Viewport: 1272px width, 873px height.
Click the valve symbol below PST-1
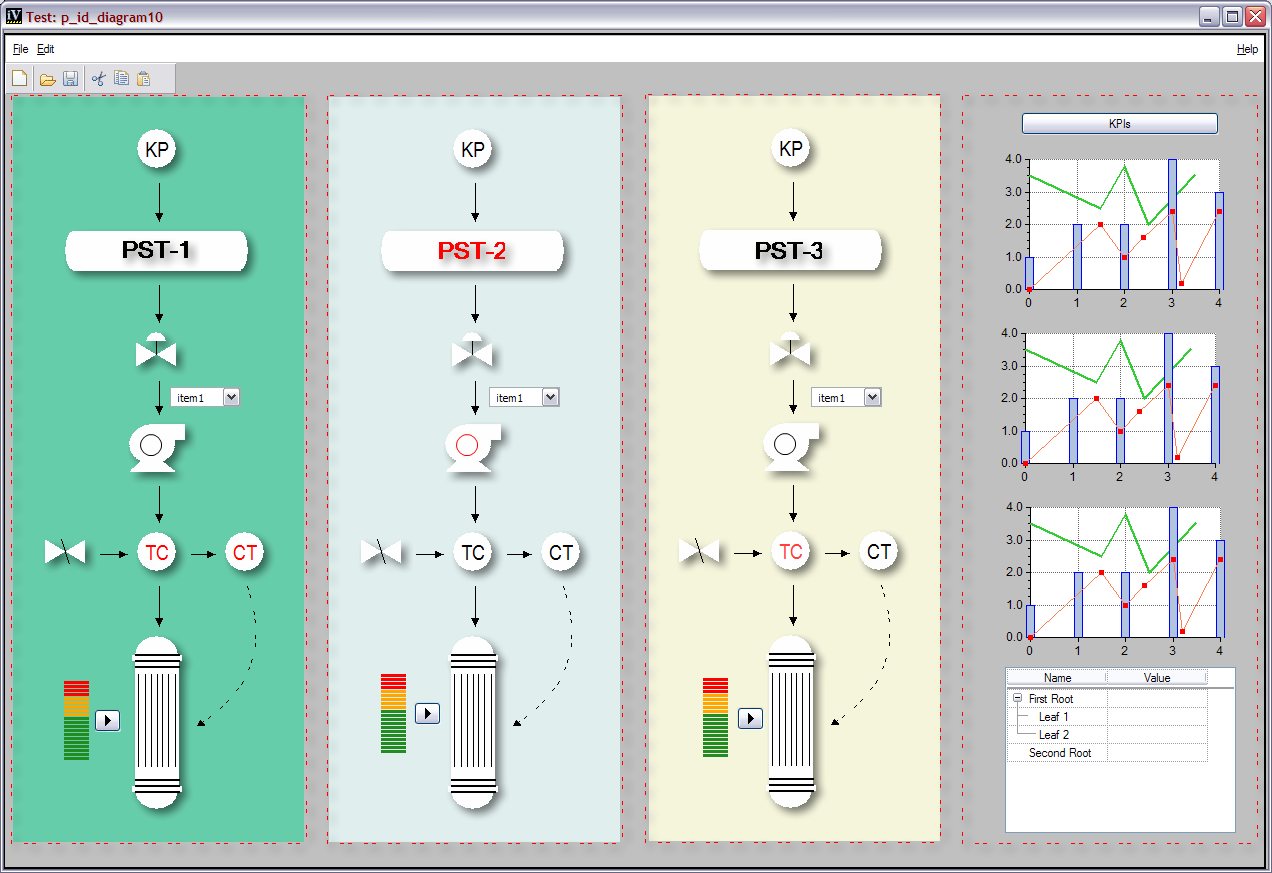(156, 350)
